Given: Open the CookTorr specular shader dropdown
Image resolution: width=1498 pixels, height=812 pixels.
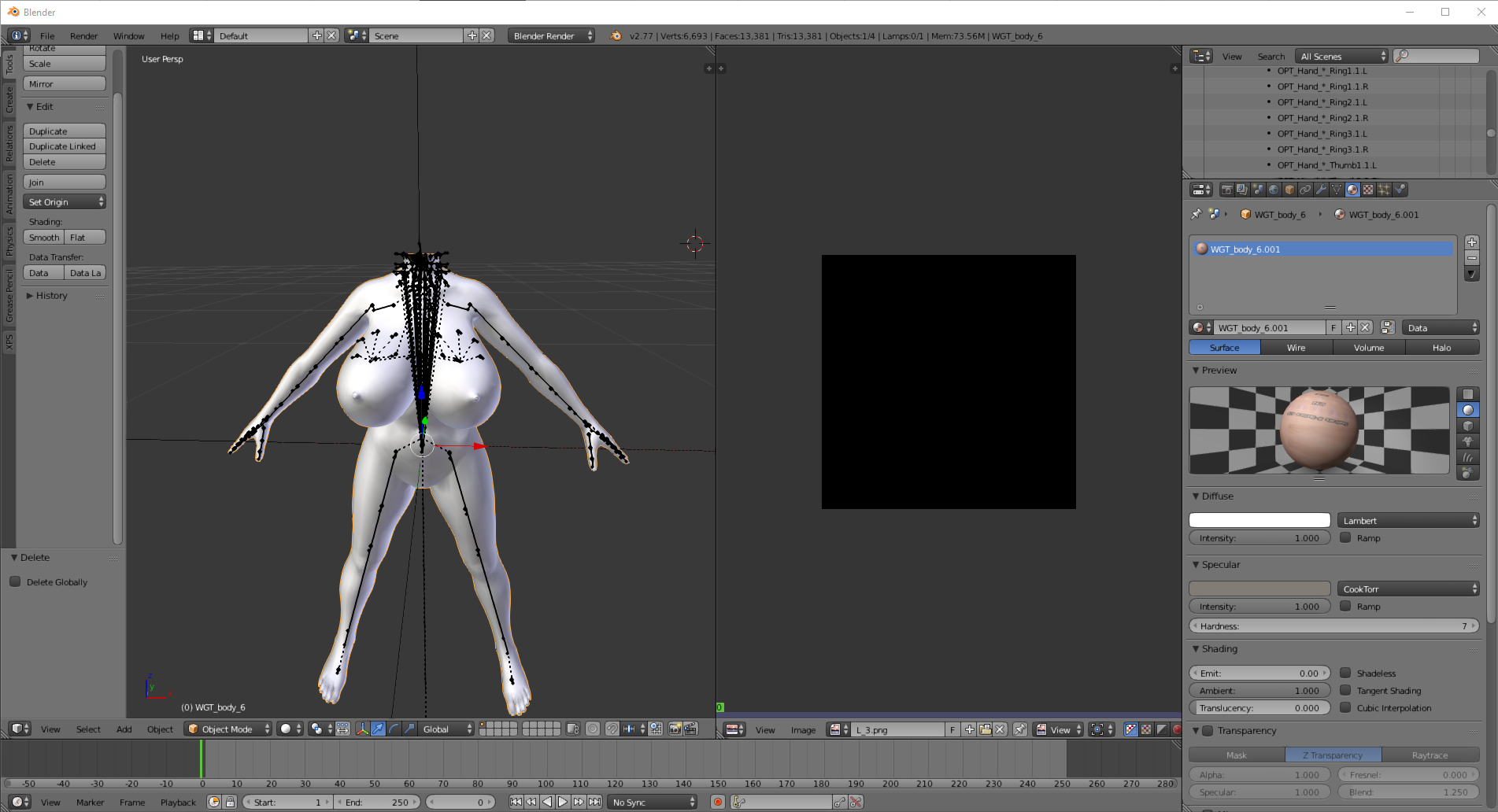Looking at the screenshot, I should click(x=1408, y=589).
